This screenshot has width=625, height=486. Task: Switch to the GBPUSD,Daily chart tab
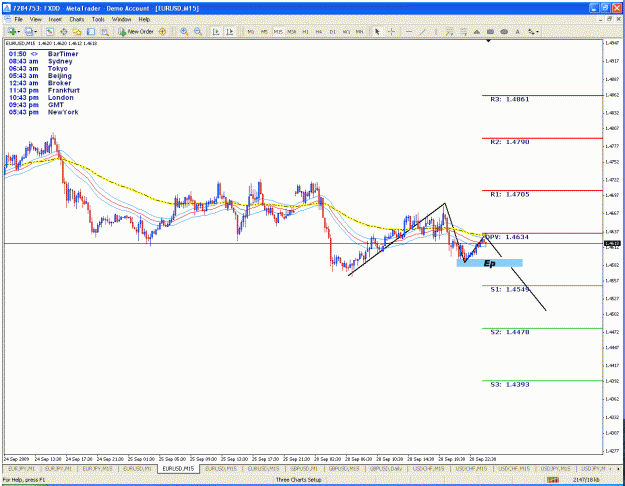pos(386,468)
